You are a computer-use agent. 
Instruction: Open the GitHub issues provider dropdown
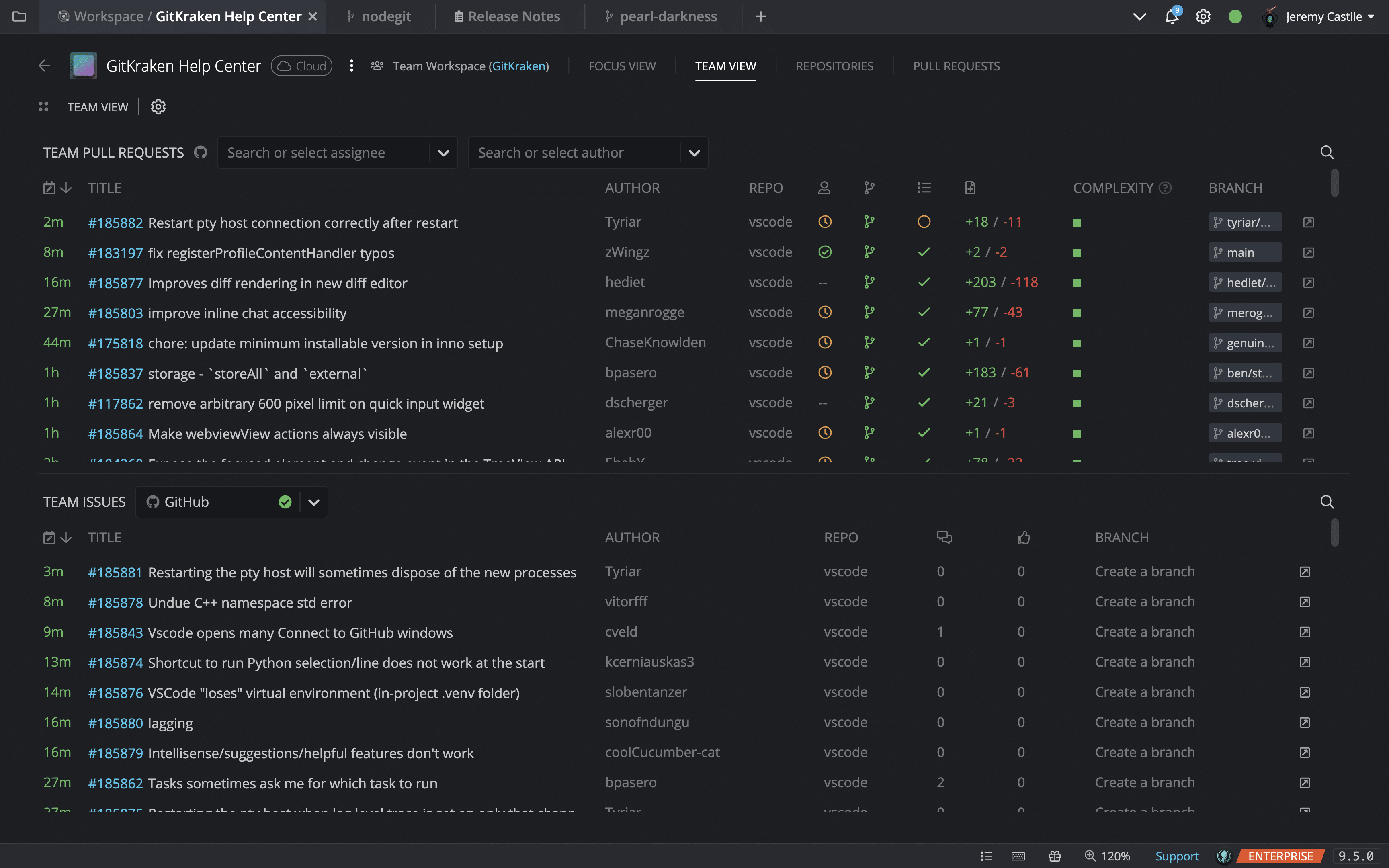313,502
